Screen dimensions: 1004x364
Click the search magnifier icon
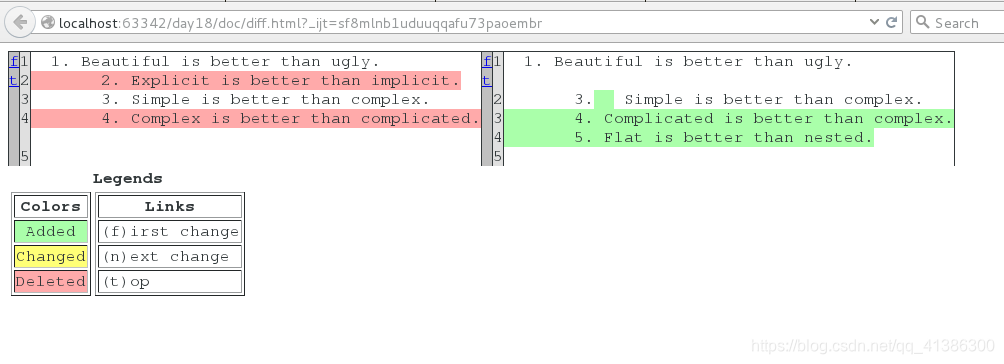[x=922, y=22]
